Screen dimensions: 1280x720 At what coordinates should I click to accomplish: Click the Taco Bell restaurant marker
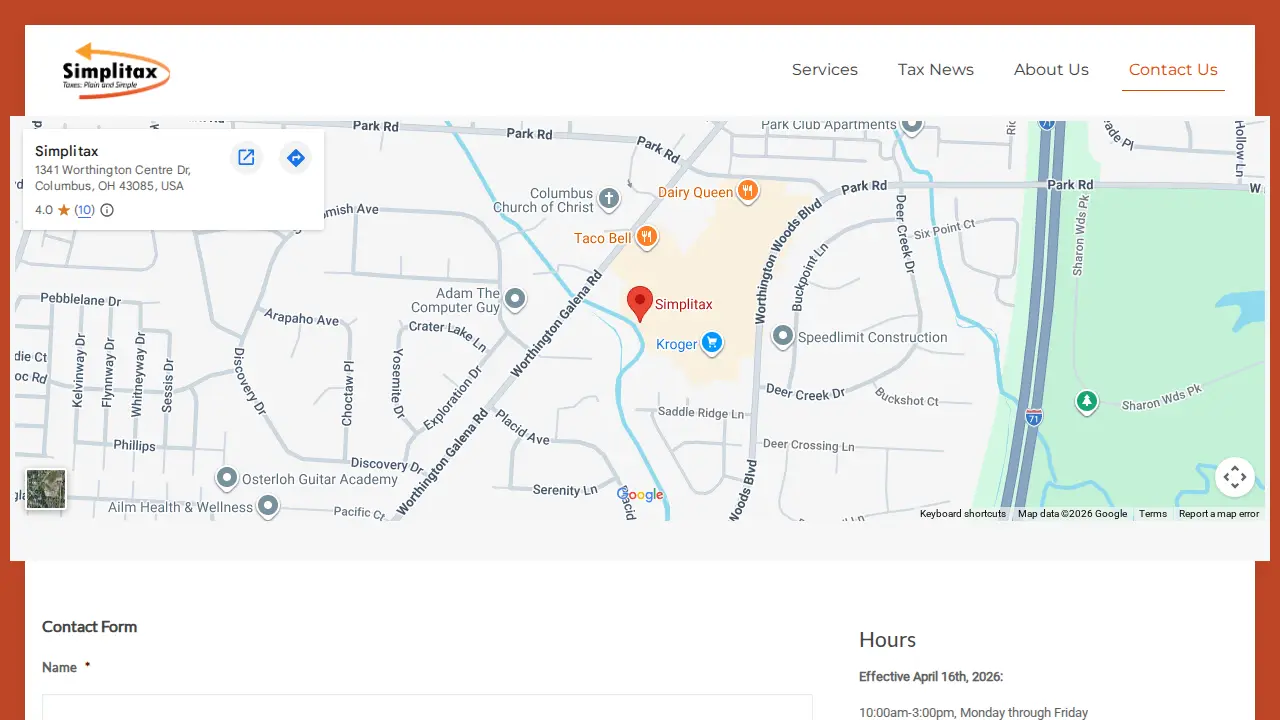pyautogui.click(x=647, y=237)
